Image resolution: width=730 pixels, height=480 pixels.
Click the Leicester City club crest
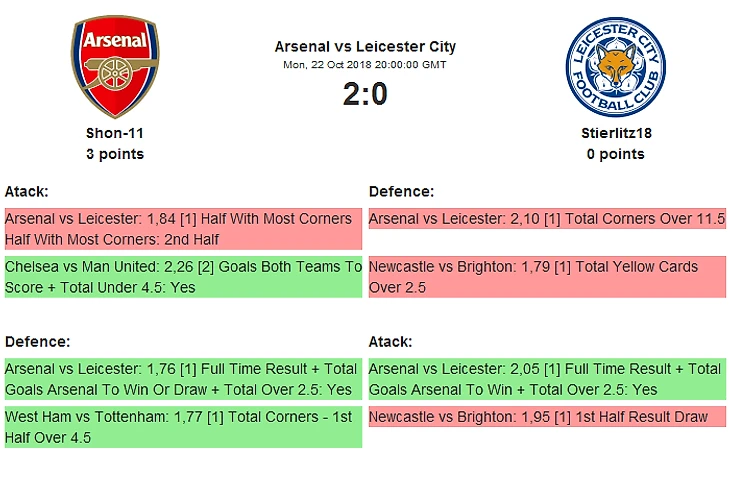coord(615,67)
